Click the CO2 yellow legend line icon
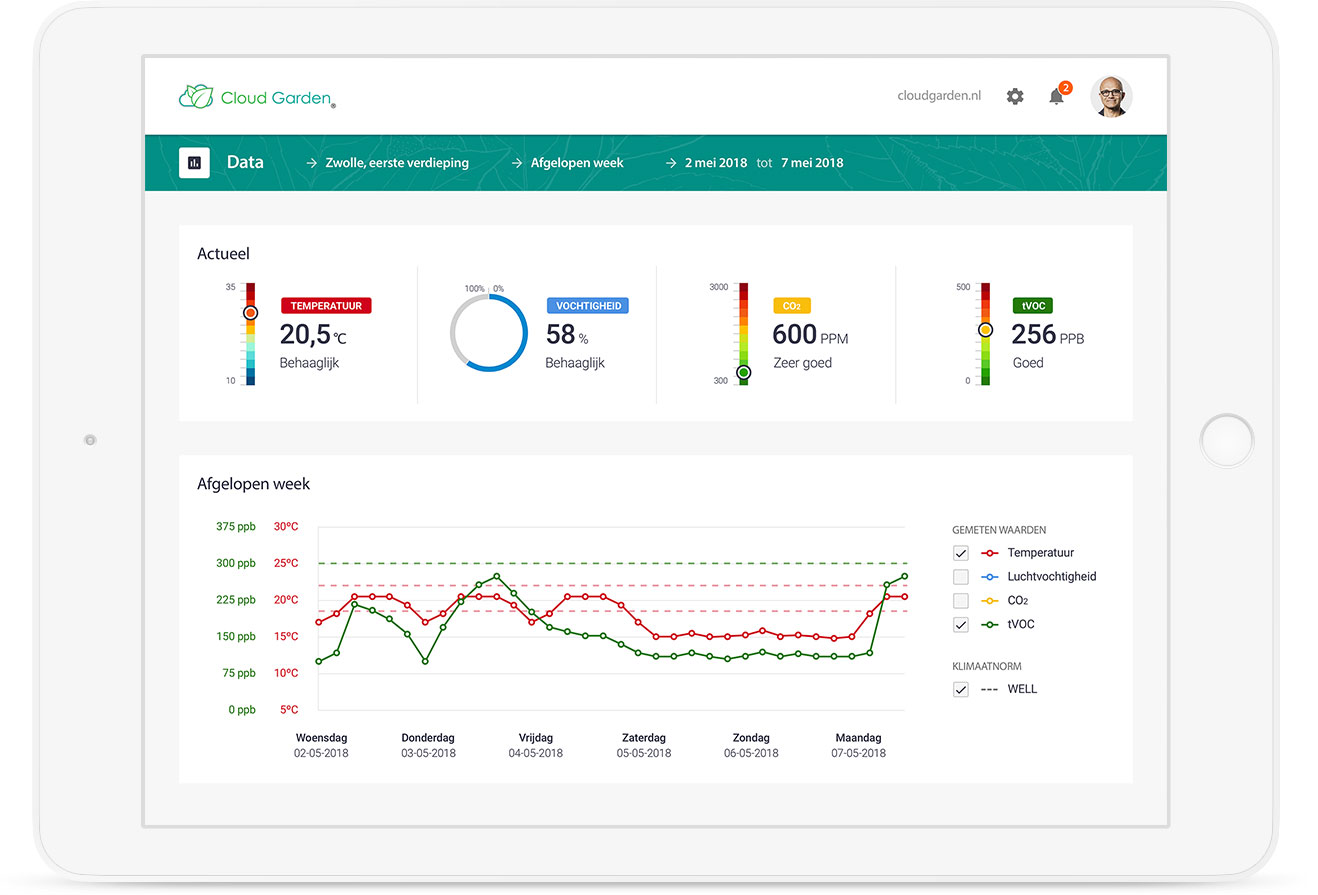The width and height of the screenshot is (1318, 895). tap(990, 601)
